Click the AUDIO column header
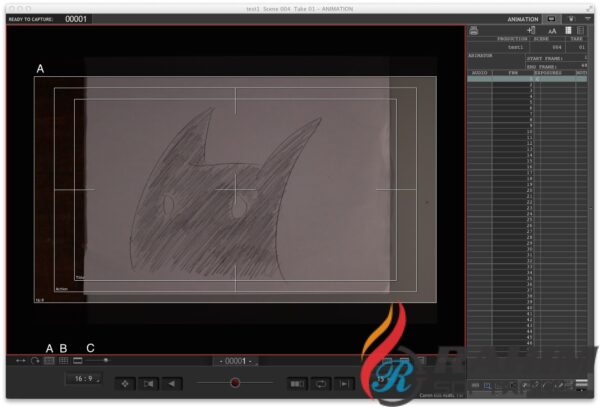This screenshot has height=407, width=600. 479,73
